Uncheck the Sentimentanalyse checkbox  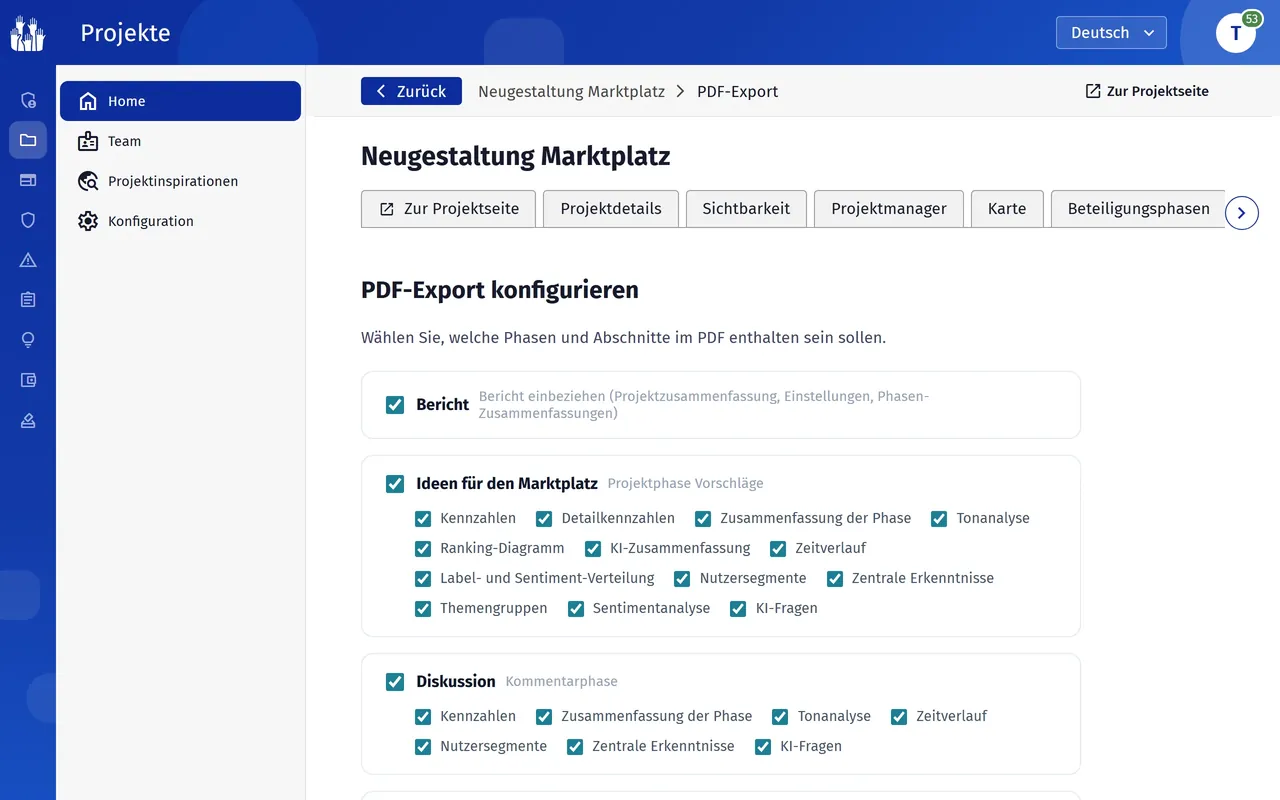576,609
